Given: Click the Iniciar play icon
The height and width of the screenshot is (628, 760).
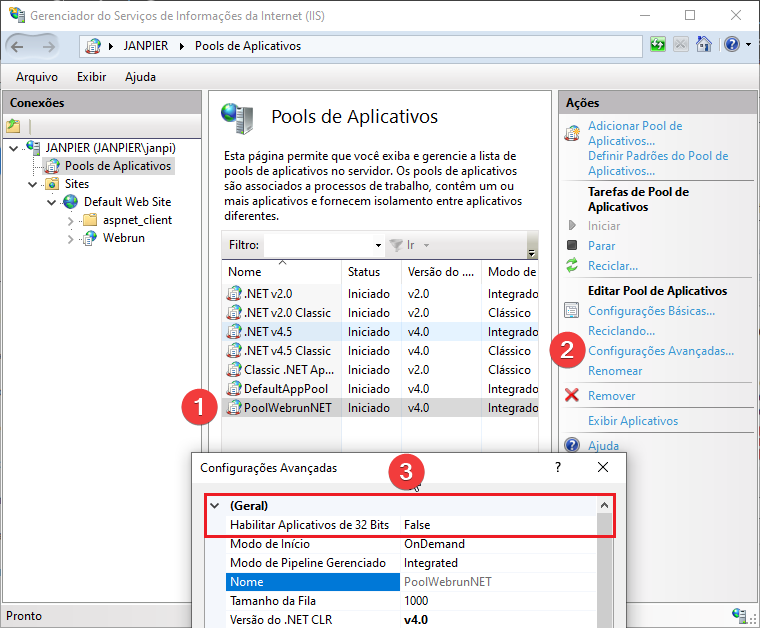Looking at the screenshot, I should coord(572,225).
